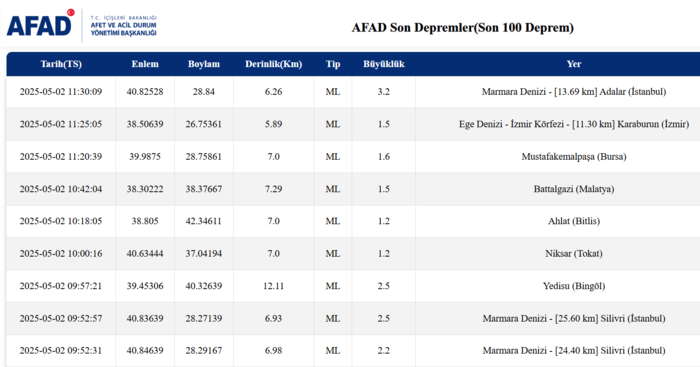Image resolution: width=700 pixels, height=367 pixels.
Task: Click the Tip column header
Action: click(x=333, y=64)
